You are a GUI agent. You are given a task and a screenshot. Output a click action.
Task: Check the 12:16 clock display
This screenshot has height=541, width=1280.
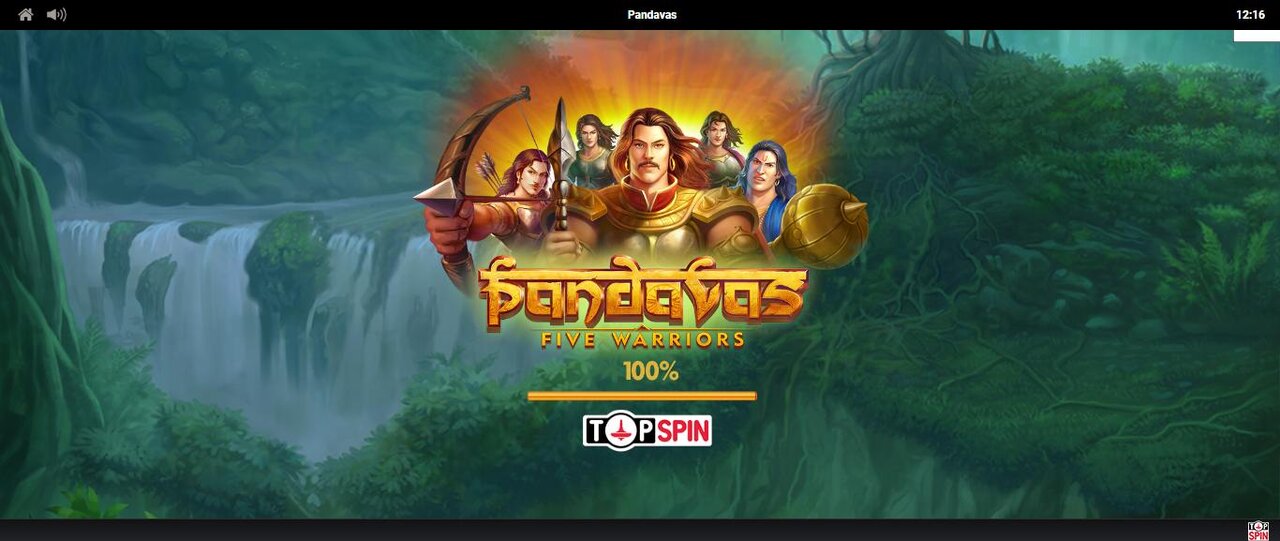click(1250, 15)
